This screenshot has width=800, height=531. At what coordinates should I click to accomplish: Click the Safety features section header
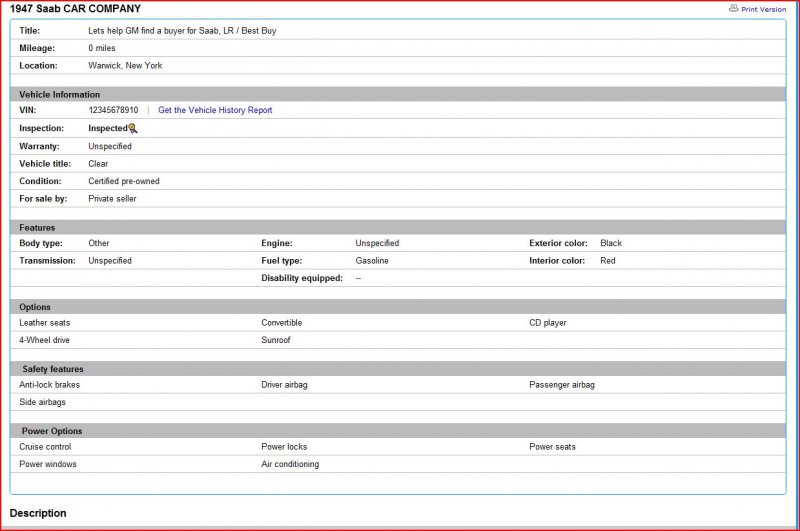click(x=398, y=369)
